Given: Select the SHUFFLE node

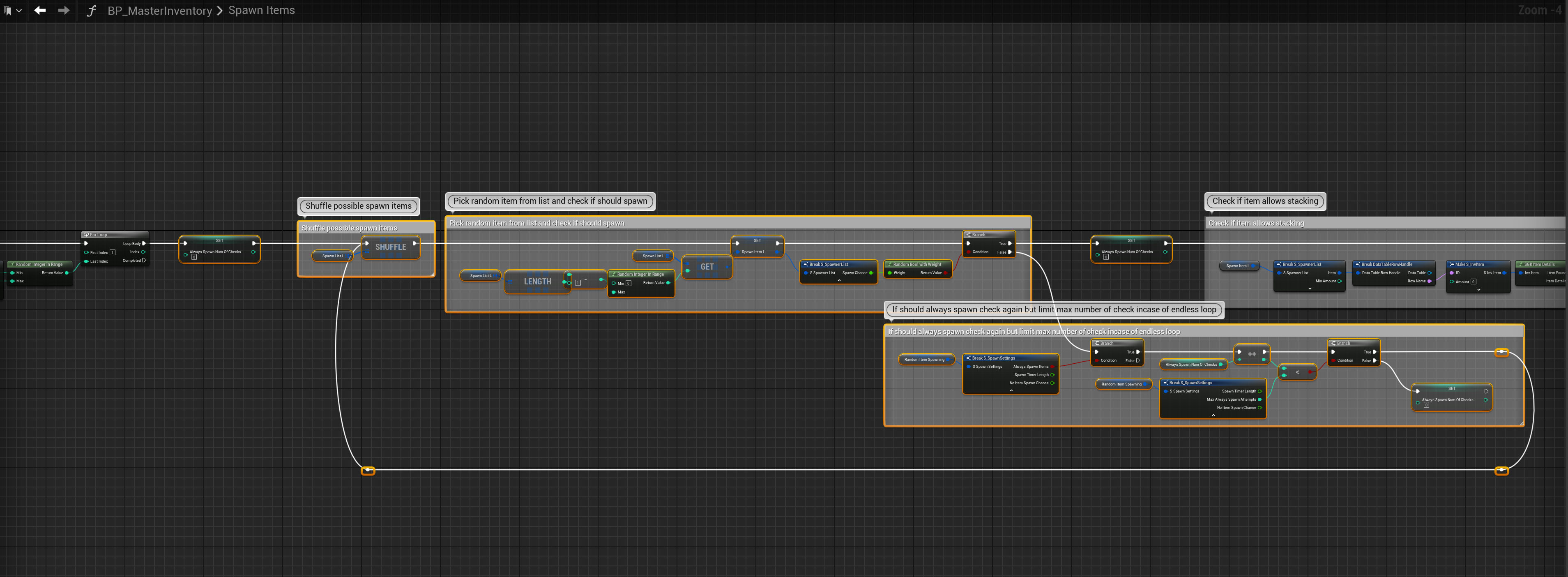Looking at the screenshot, I should (390, 247).
